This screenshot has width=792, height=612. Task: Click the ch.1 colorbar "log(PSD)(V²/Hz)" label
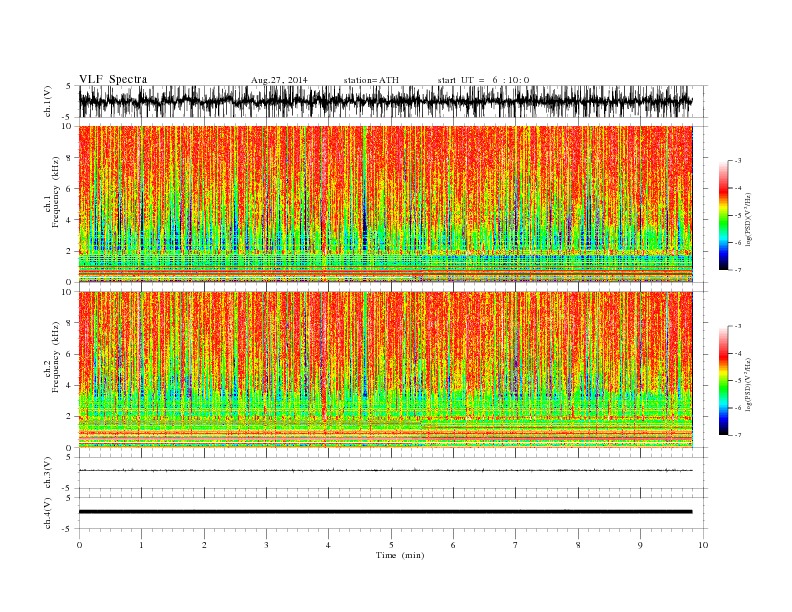coord(748,220)
